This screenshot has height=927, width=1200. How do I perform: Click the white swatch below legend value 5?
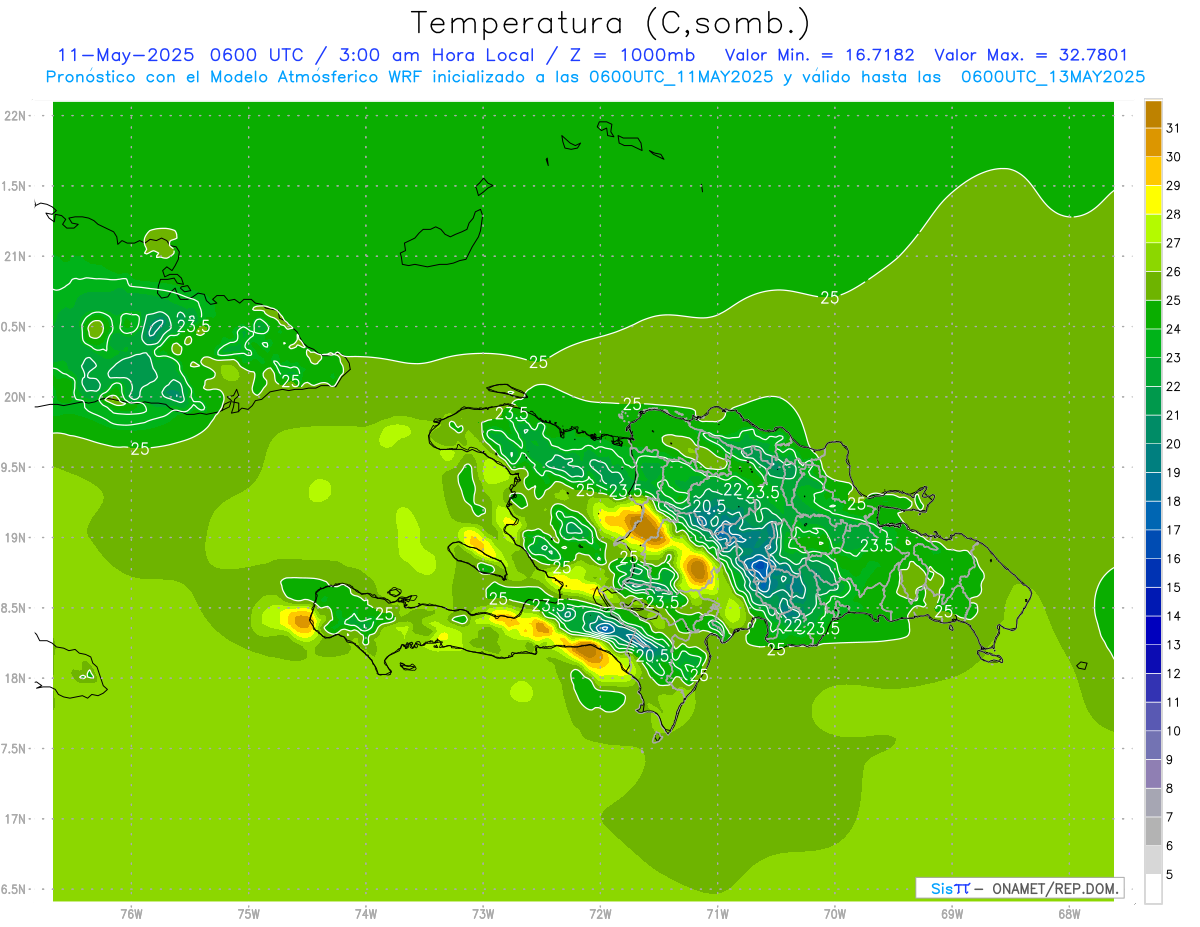(1153, 889)
